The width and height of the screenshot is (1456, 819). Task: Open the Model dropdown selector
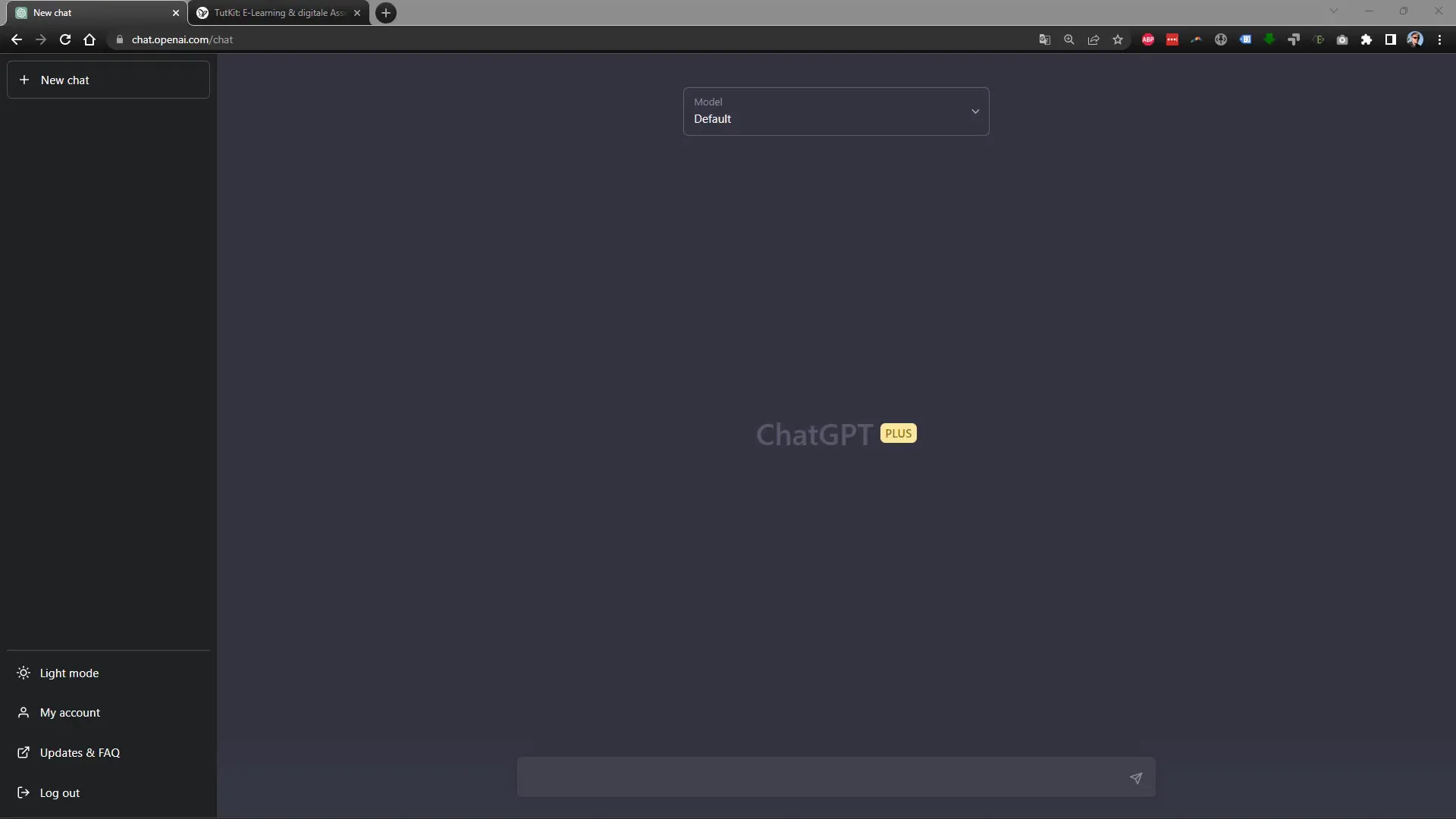tap(835, 111)
